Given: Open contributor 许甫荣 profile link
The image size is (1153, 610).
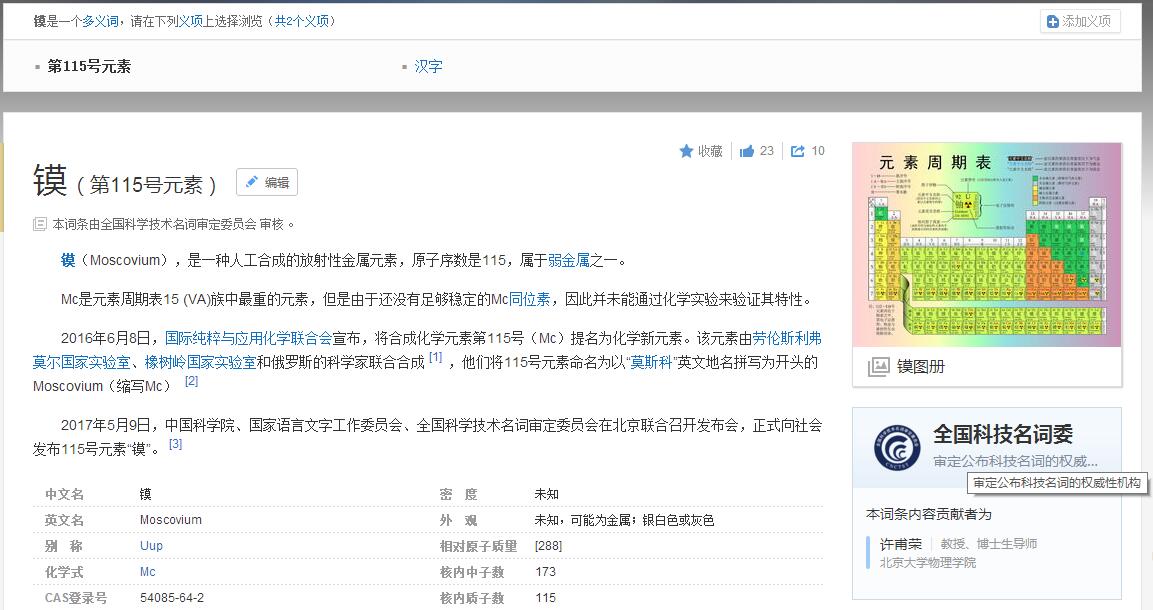Looking at the screenshot, I should (x=900, y=544).
